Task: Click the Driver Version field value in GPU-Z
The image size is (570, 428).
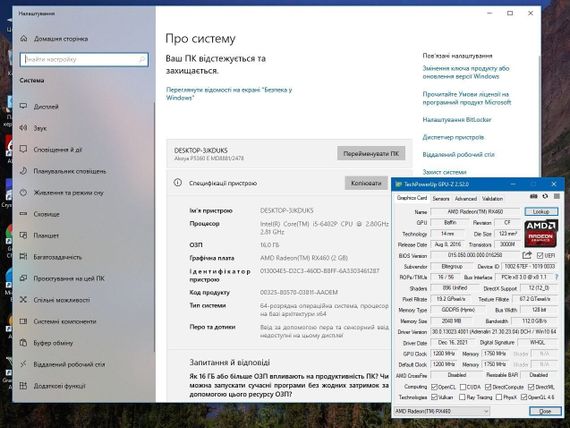Action: (494, 332)
